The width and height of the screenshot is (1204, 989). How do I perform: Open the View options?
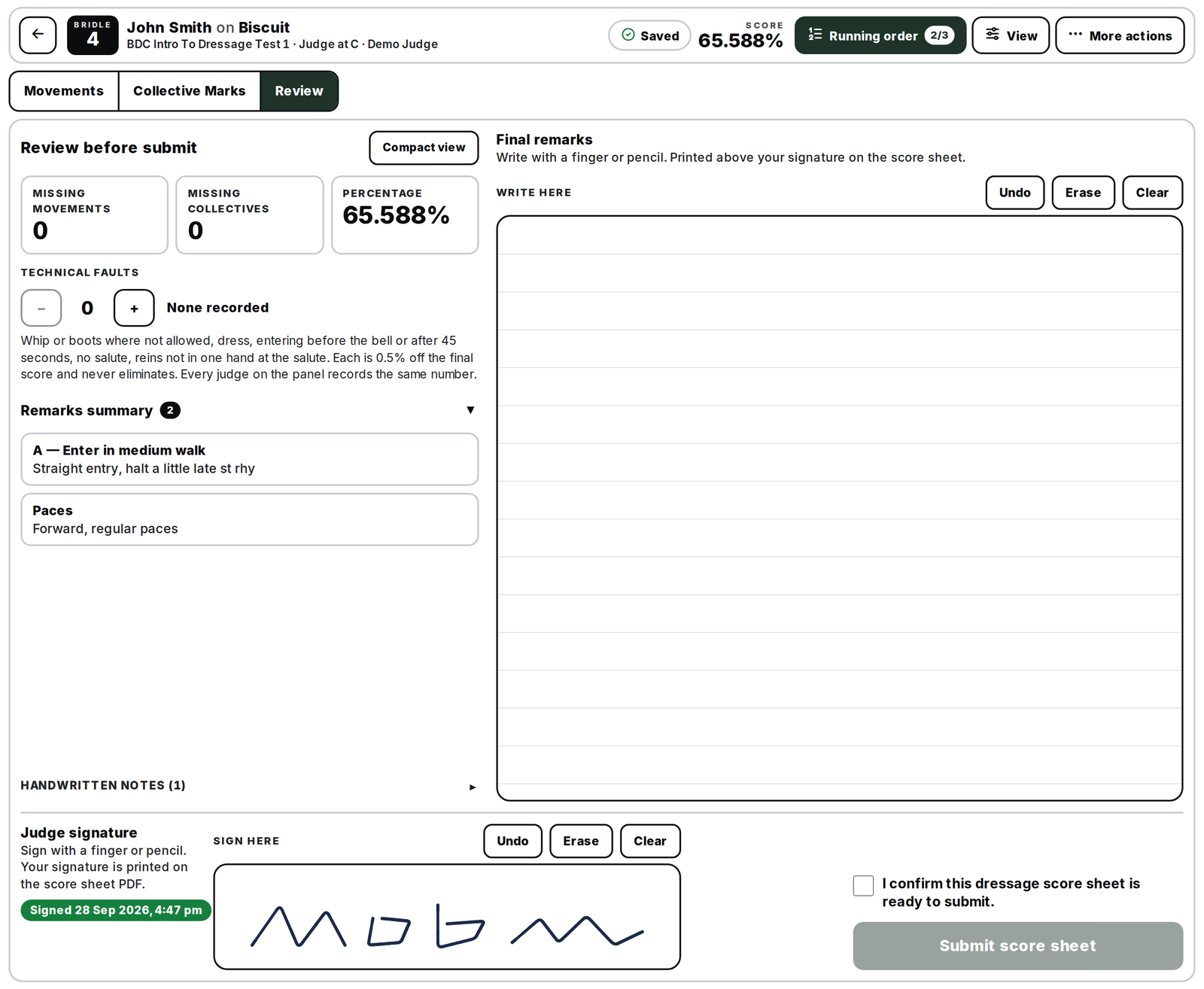1010,35
